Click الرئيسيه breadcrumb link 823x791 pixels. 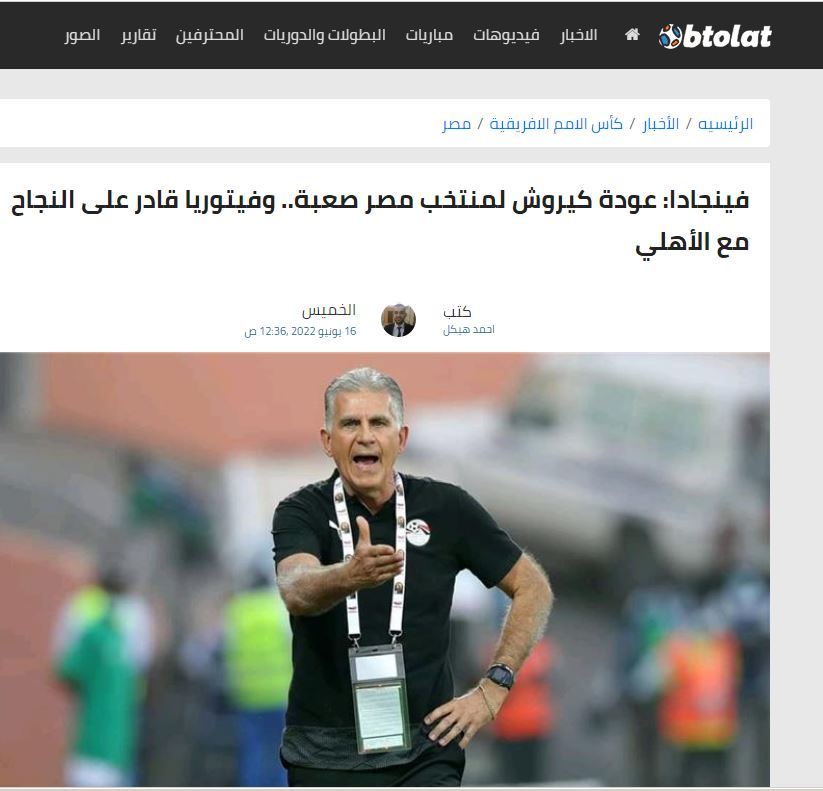pos(725,124)
